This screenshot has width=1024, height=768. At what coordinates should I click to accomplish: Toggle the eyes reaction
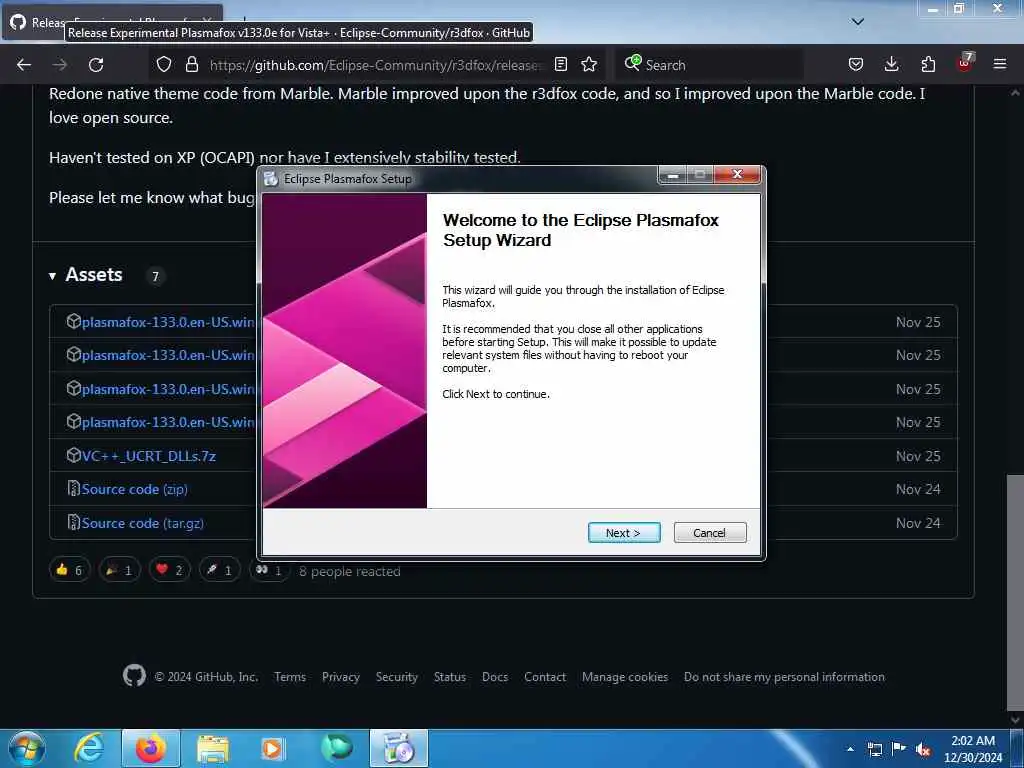pos(268,570)
